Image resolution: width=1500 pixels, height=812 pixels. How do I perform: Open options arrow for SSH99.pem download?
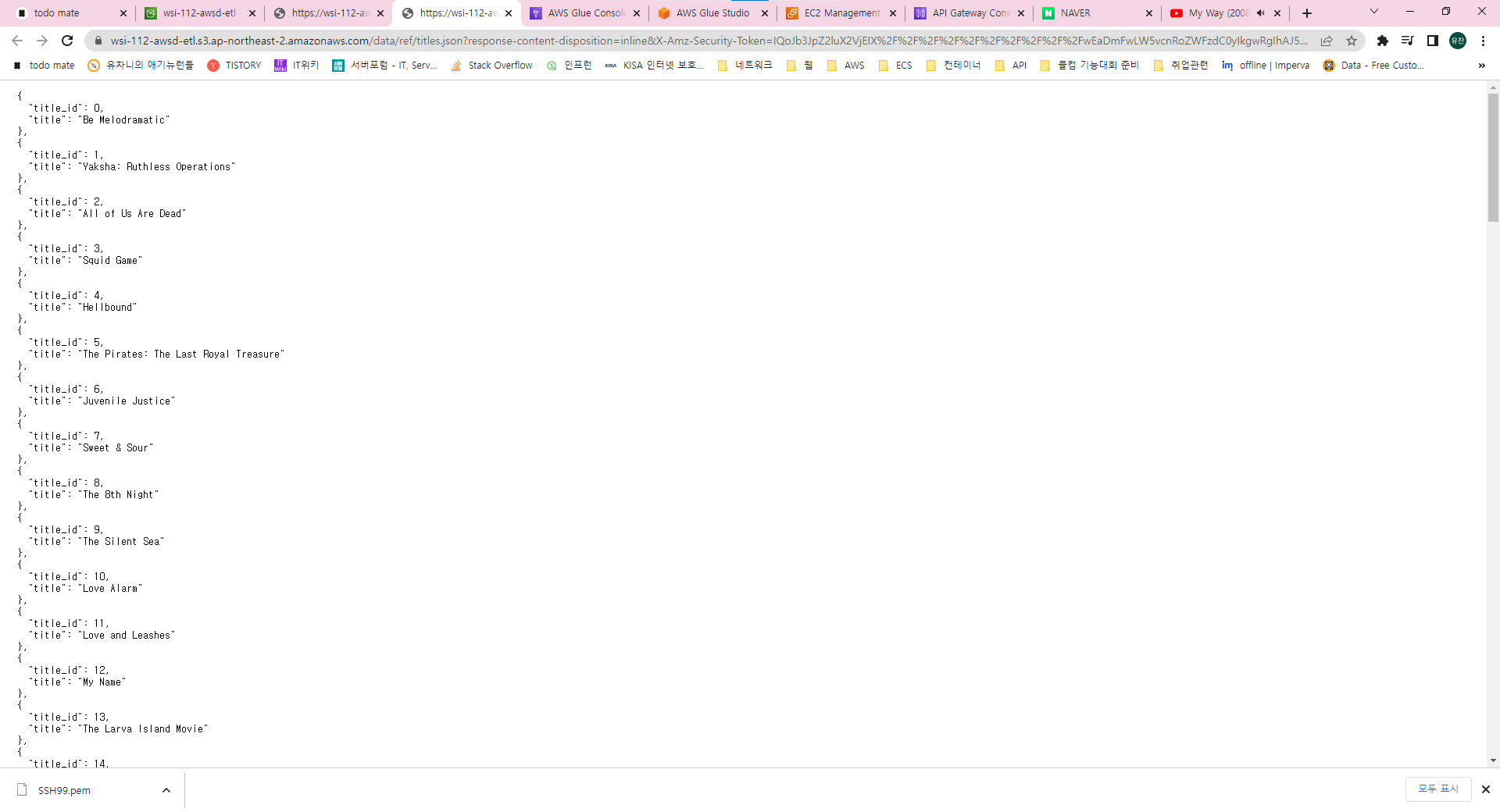click(x=166, y=790)
